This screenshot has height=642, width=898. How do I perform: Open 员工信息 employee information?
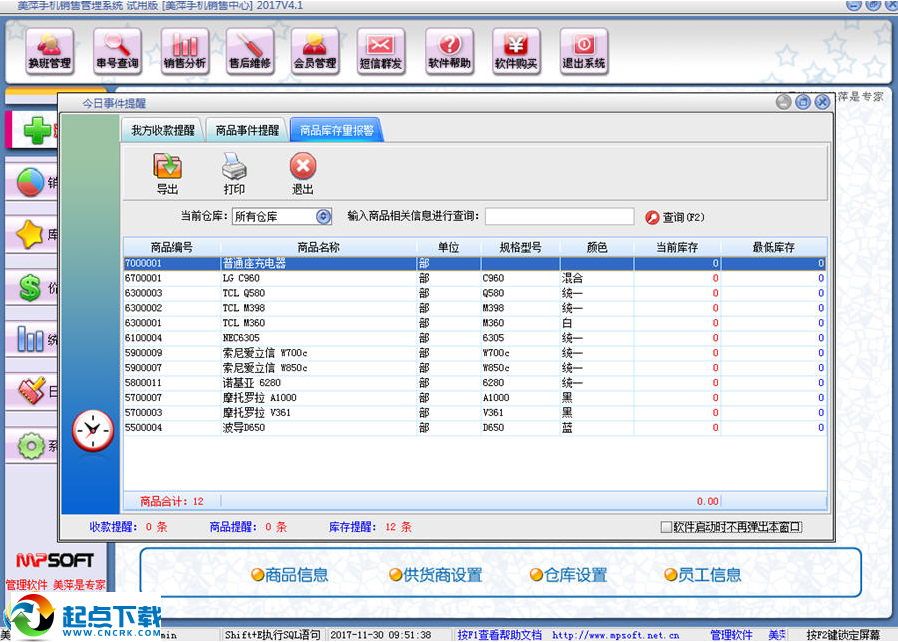point(703,574)
